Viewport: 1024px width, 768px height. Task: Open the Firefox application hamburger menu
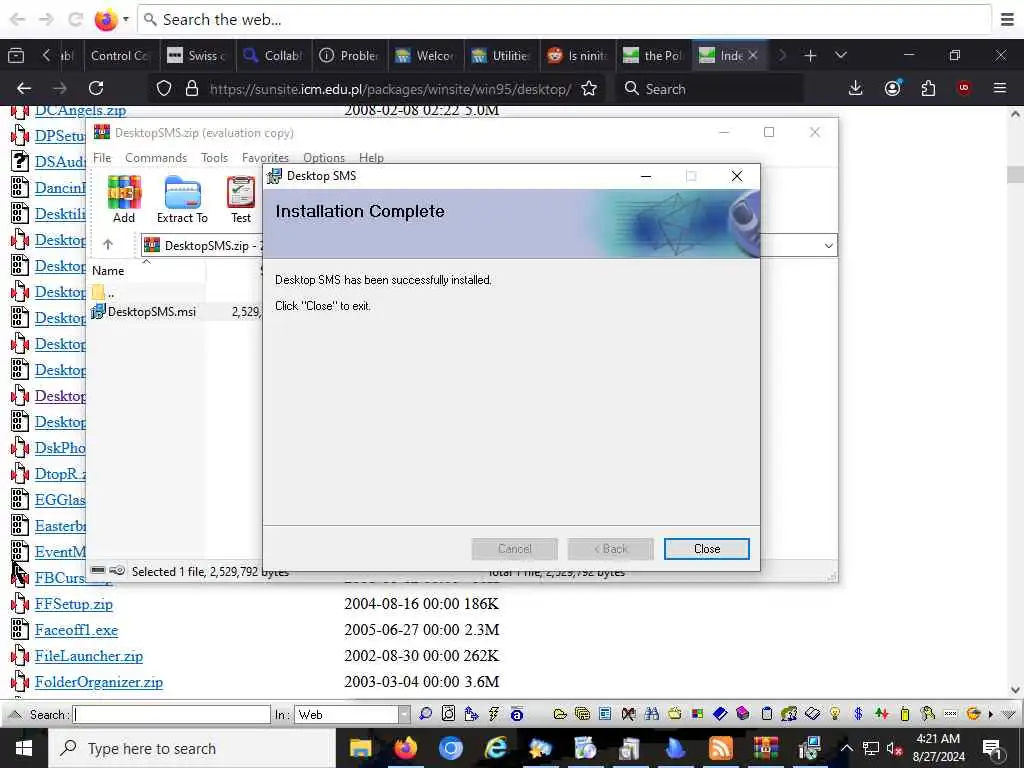1000,88
